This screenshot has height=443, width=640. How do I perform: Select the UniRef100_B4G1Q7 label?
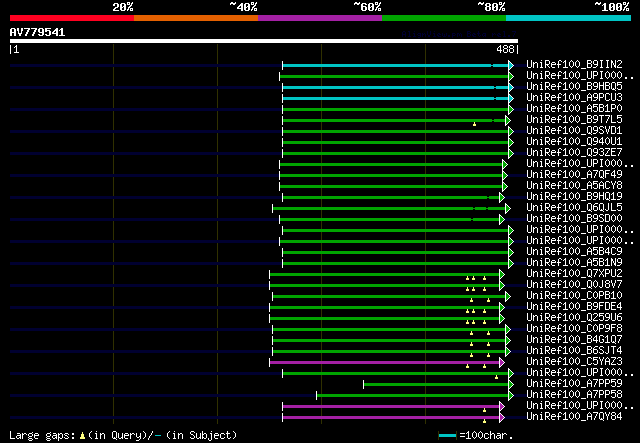574,340
